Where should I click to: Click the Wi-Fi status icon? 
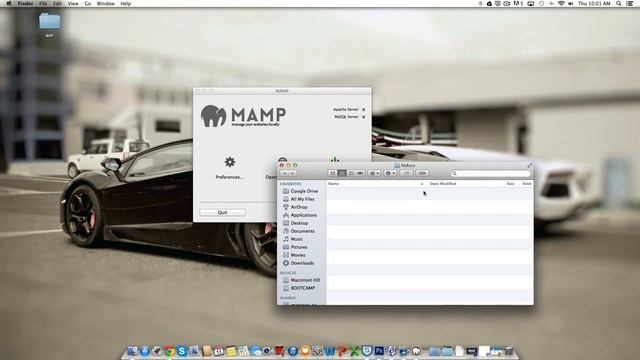561,3
